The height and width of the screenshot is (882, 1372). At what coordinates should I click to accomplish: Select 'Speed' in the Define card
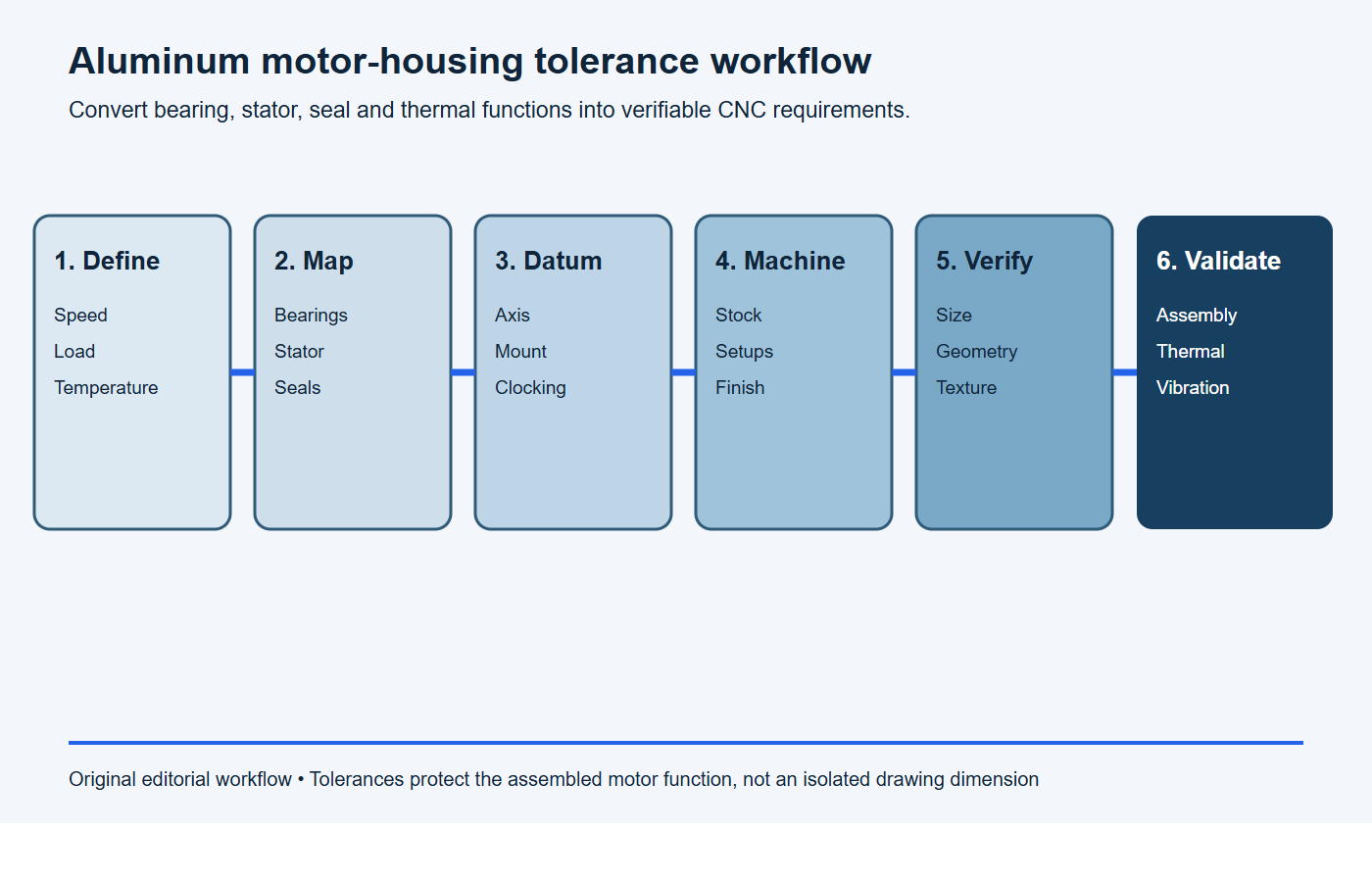pyautogui.click(x=80, y=315)
